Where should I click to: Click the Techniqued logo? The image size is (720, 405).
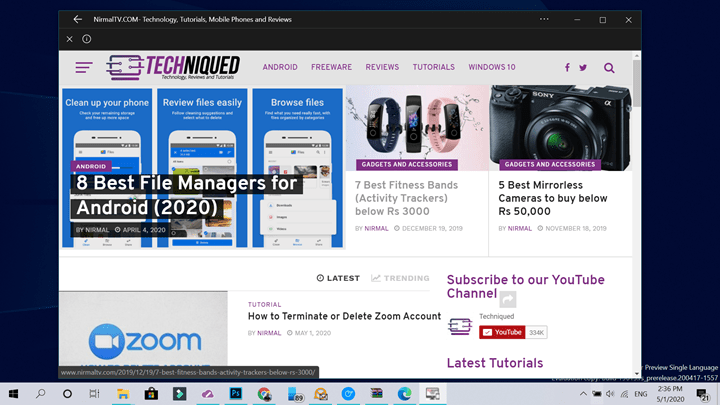tap(173, 68)
